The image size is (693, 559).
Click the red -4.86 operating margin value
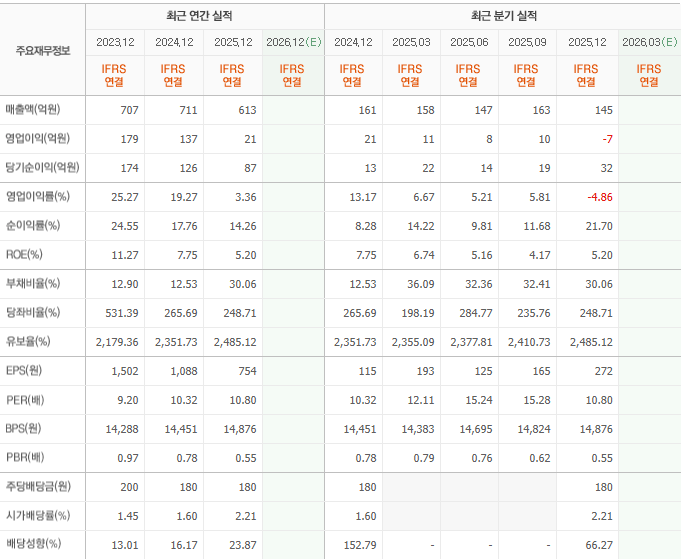(x=600, y=197)
